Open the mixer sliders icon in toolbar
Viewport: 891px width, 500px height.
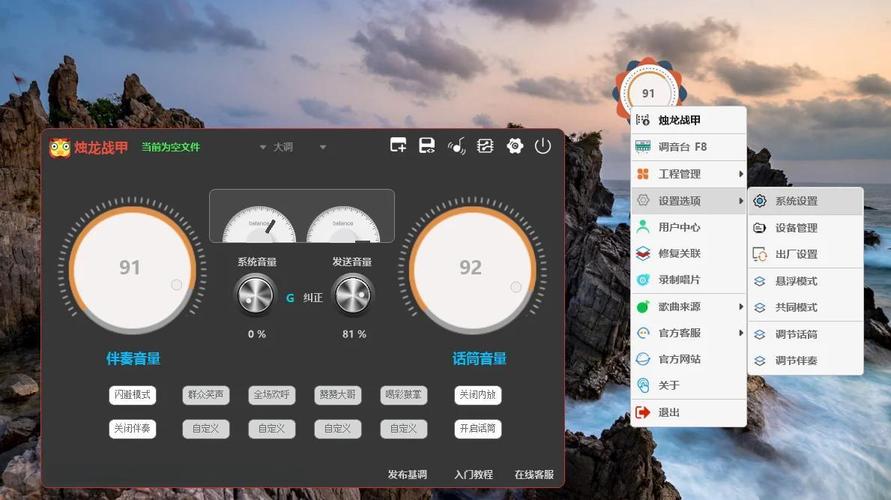[485, 146]
